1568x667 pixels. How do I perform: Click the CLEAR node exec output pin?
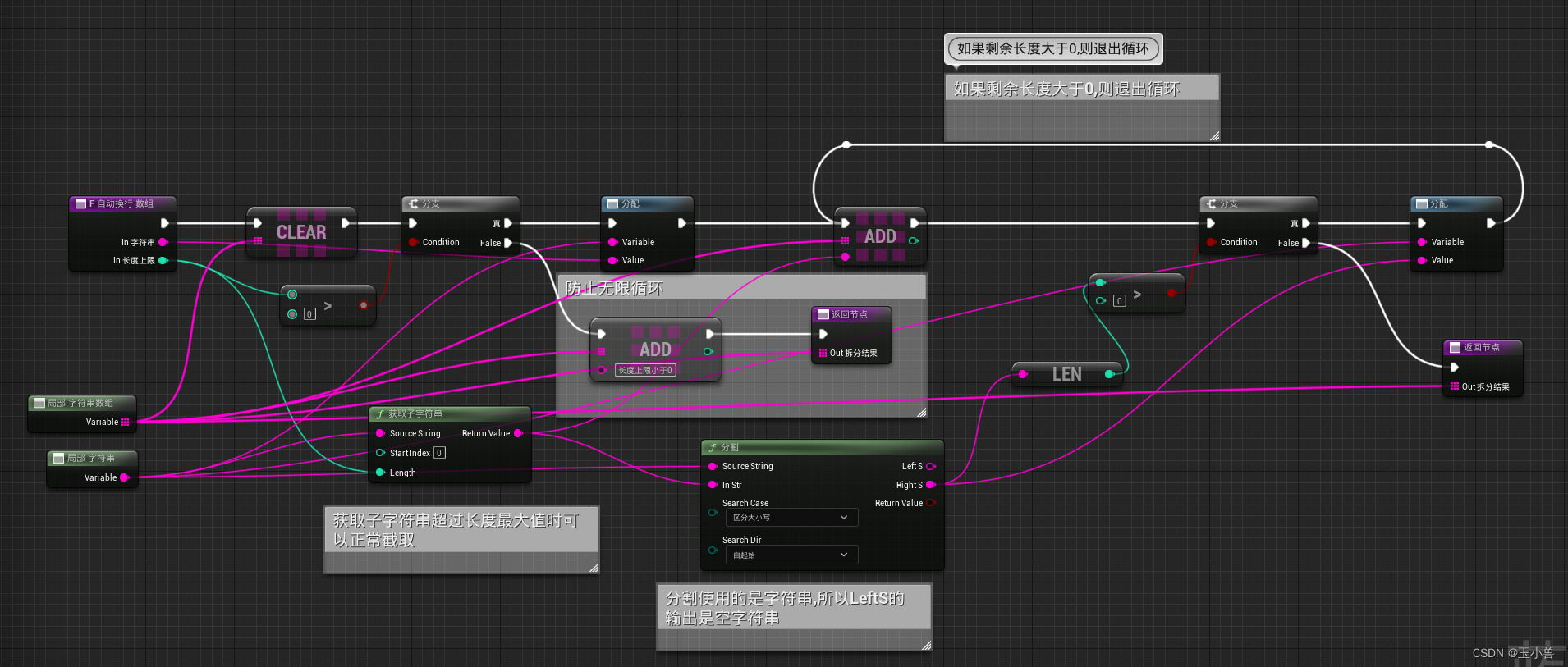click(x=346, y=223)
